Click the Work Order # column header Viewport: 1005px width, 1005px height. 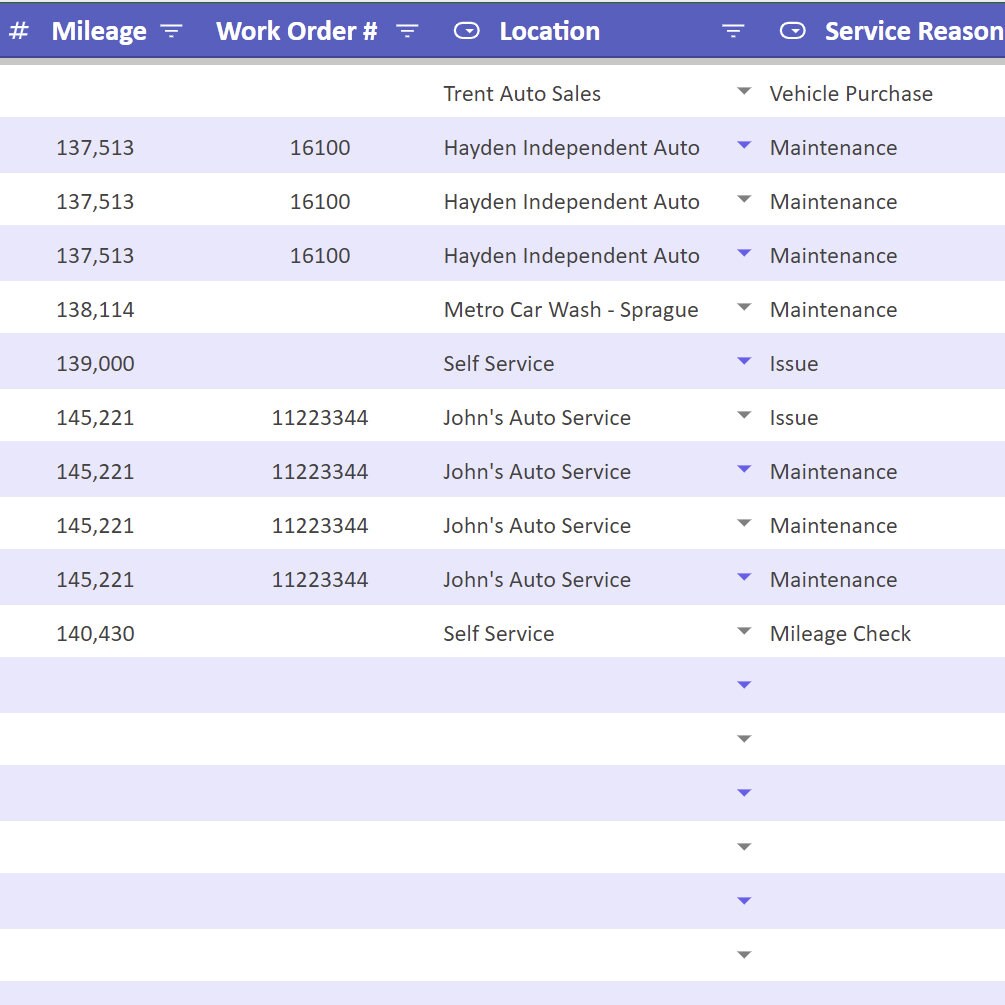coord(296,30)
